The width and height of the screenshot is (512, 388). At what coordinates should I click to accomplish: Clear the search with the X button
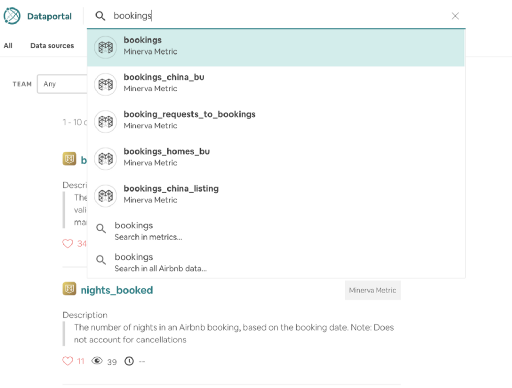455,16
